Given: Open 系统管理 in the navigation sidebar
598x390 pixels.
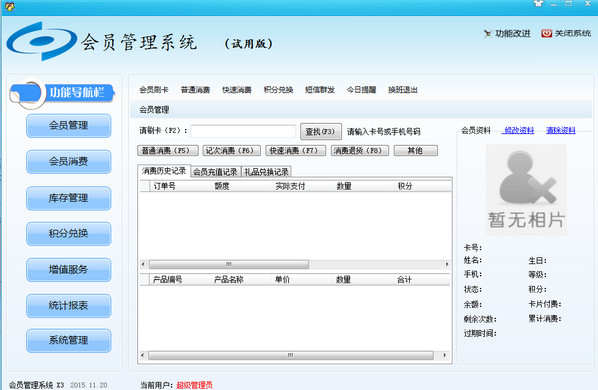Looking at the screenshot, I should point(69,340).
